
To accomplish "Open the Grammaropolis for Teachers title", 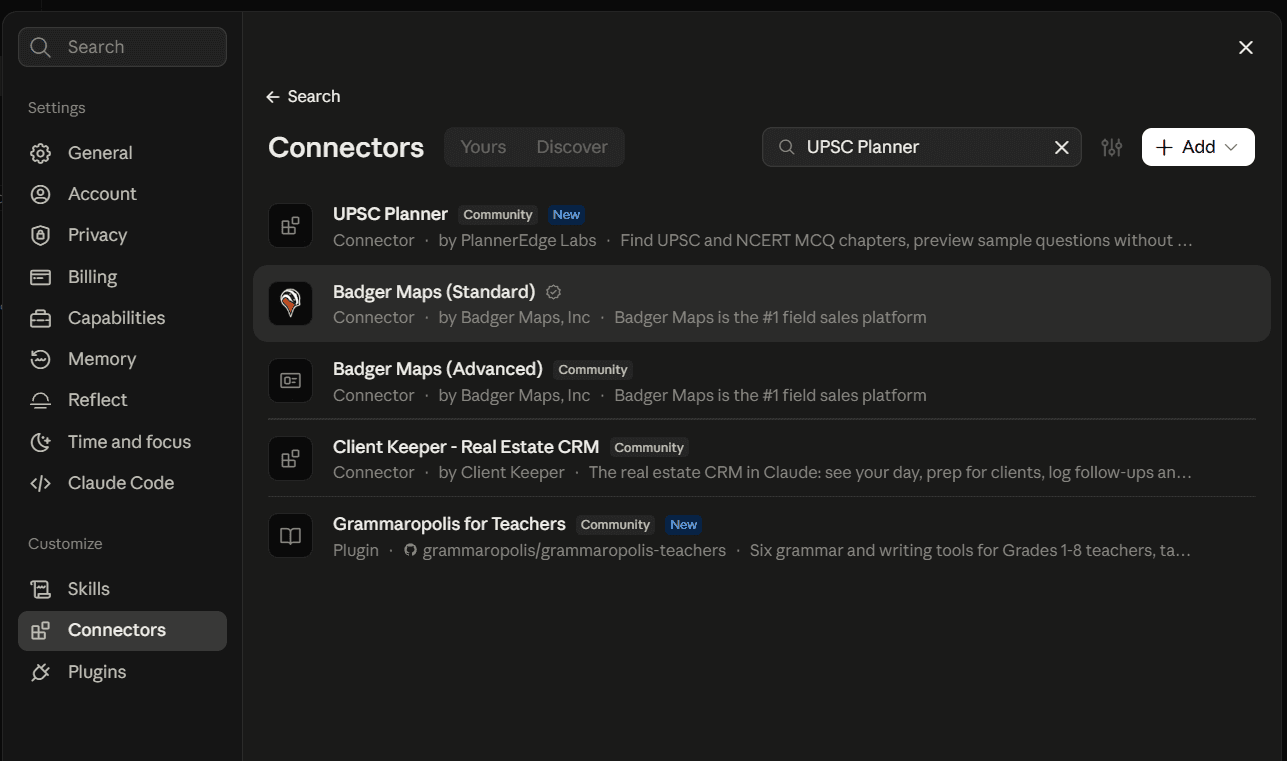I will [449, 524].
